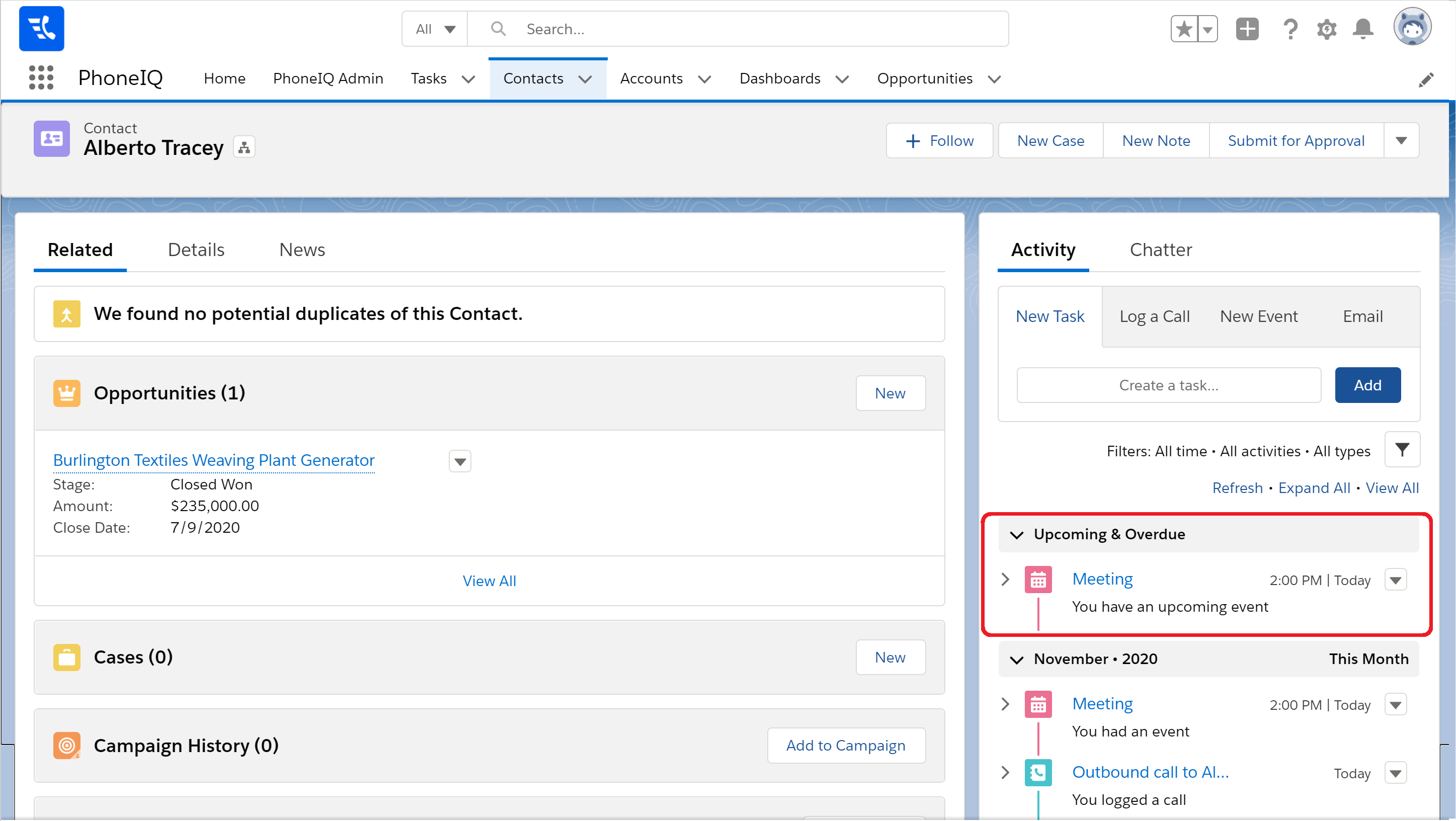Open the Burlington Textiles opportunity row dropdown
The image size is (1456, 821).
pos(459,462)
